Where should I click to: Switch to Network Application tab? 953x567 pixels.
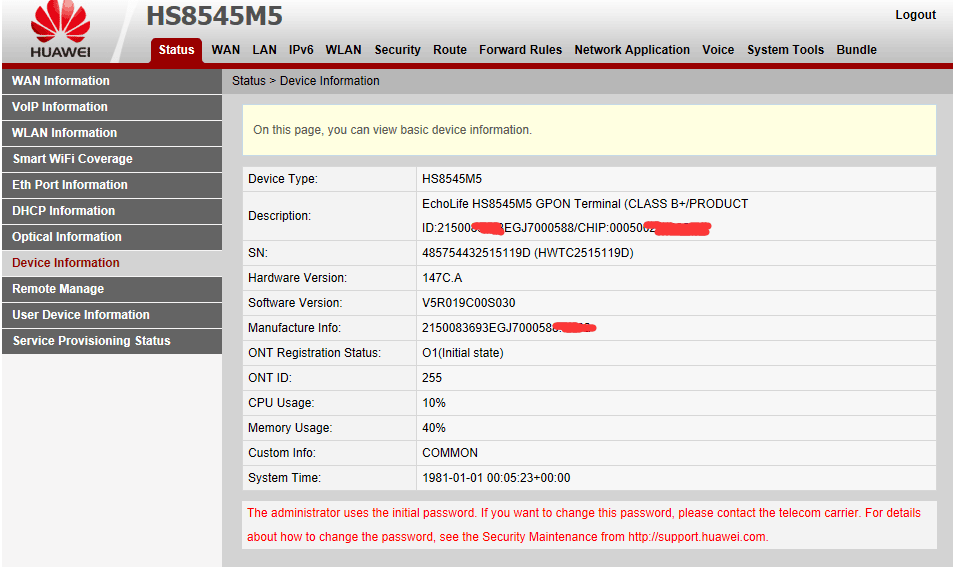click(632, 50)
